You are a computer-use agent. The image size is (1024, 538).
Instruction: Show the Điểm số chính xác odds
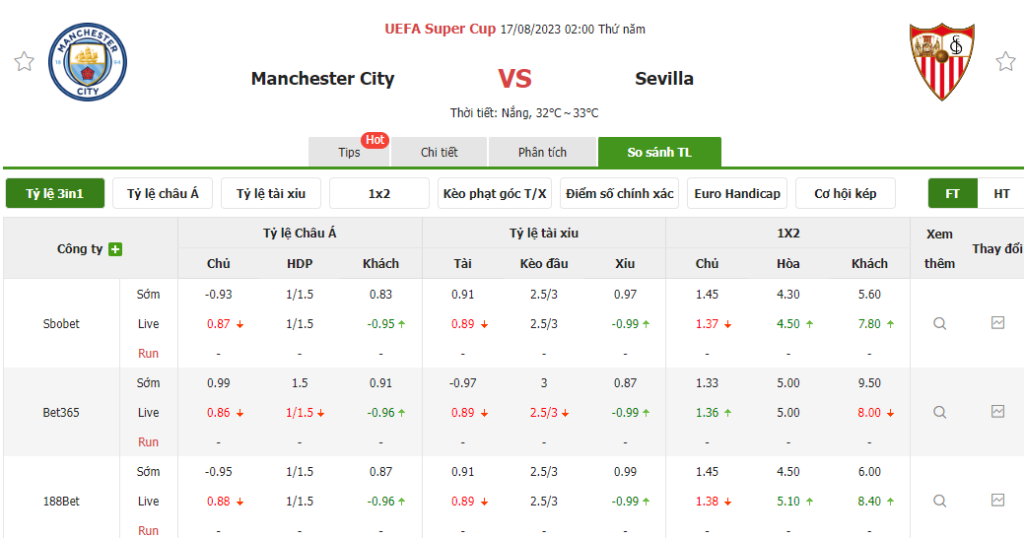click(x=618, y=193)
